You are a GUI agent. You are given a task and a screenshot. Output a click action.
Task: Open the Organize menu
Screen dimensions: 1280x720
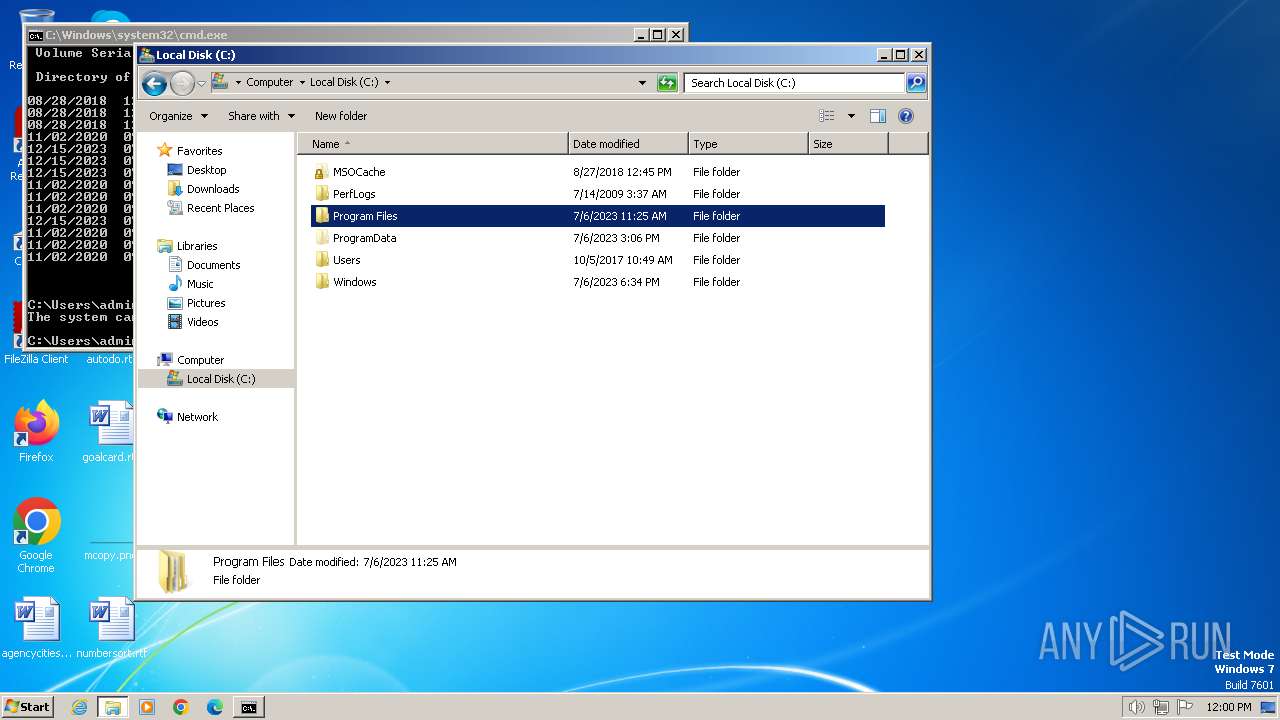click(x=178, y=116)
